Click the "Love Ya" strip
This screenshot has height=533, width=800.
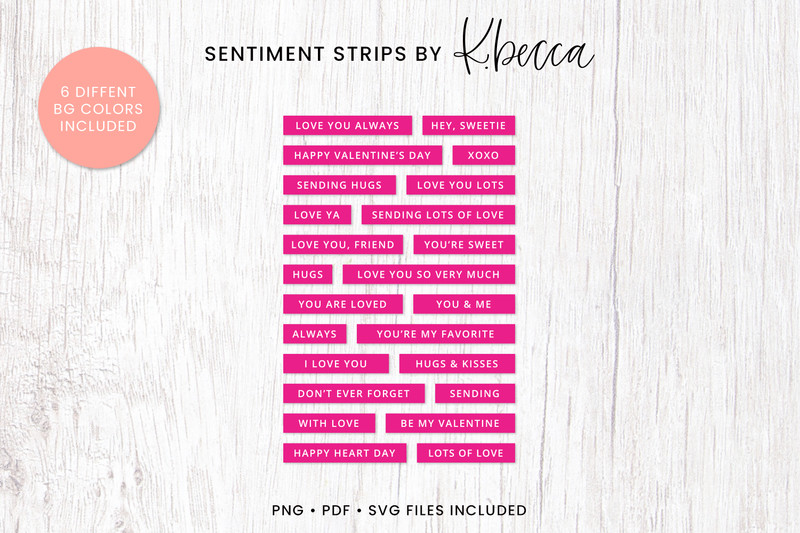[x=317, y=215]
